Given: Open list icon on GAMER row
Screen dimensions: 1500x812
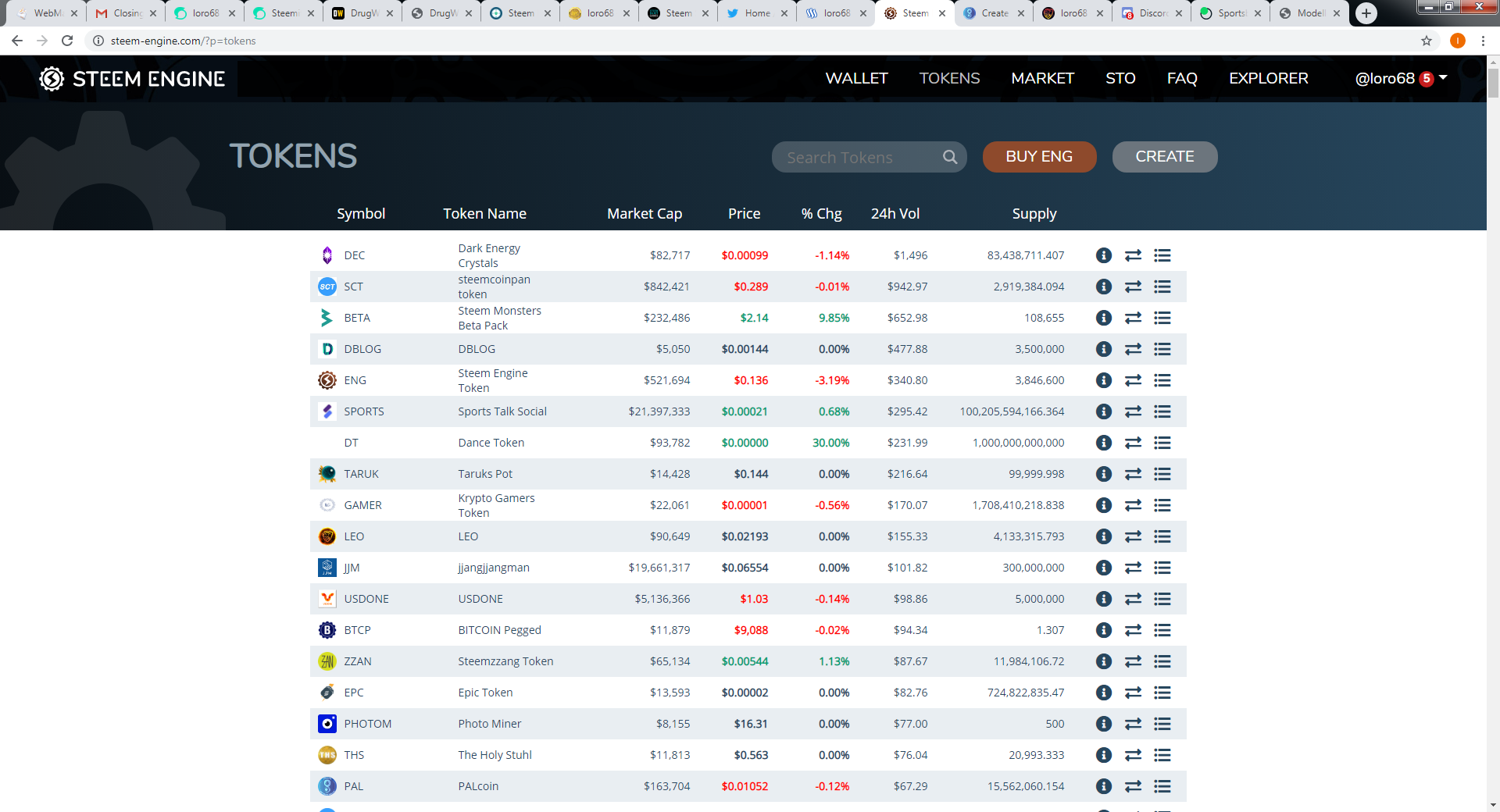Looking at the screenshot, I should coord(1162,505).
